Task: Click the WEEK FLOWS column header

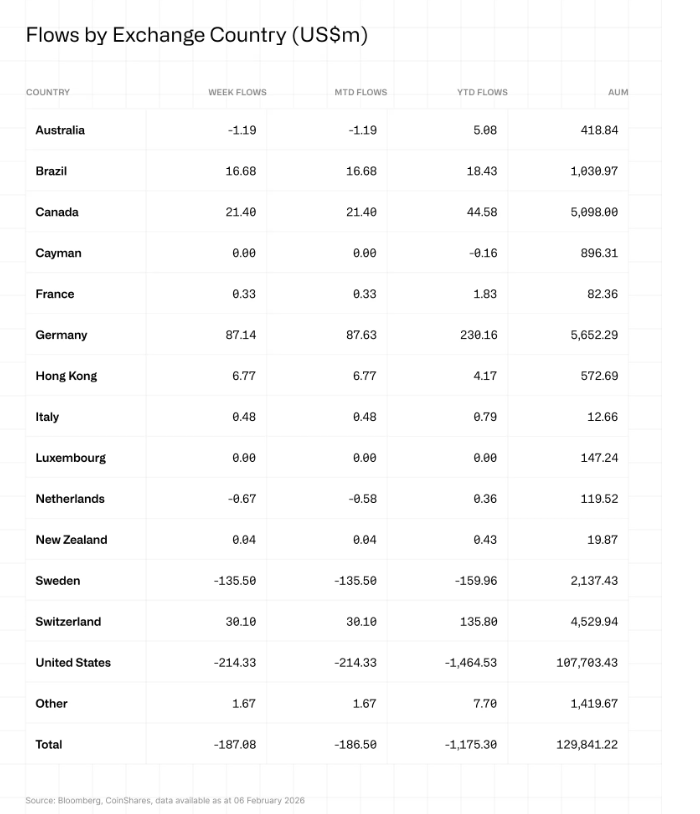Action: [x=237, y=92]
